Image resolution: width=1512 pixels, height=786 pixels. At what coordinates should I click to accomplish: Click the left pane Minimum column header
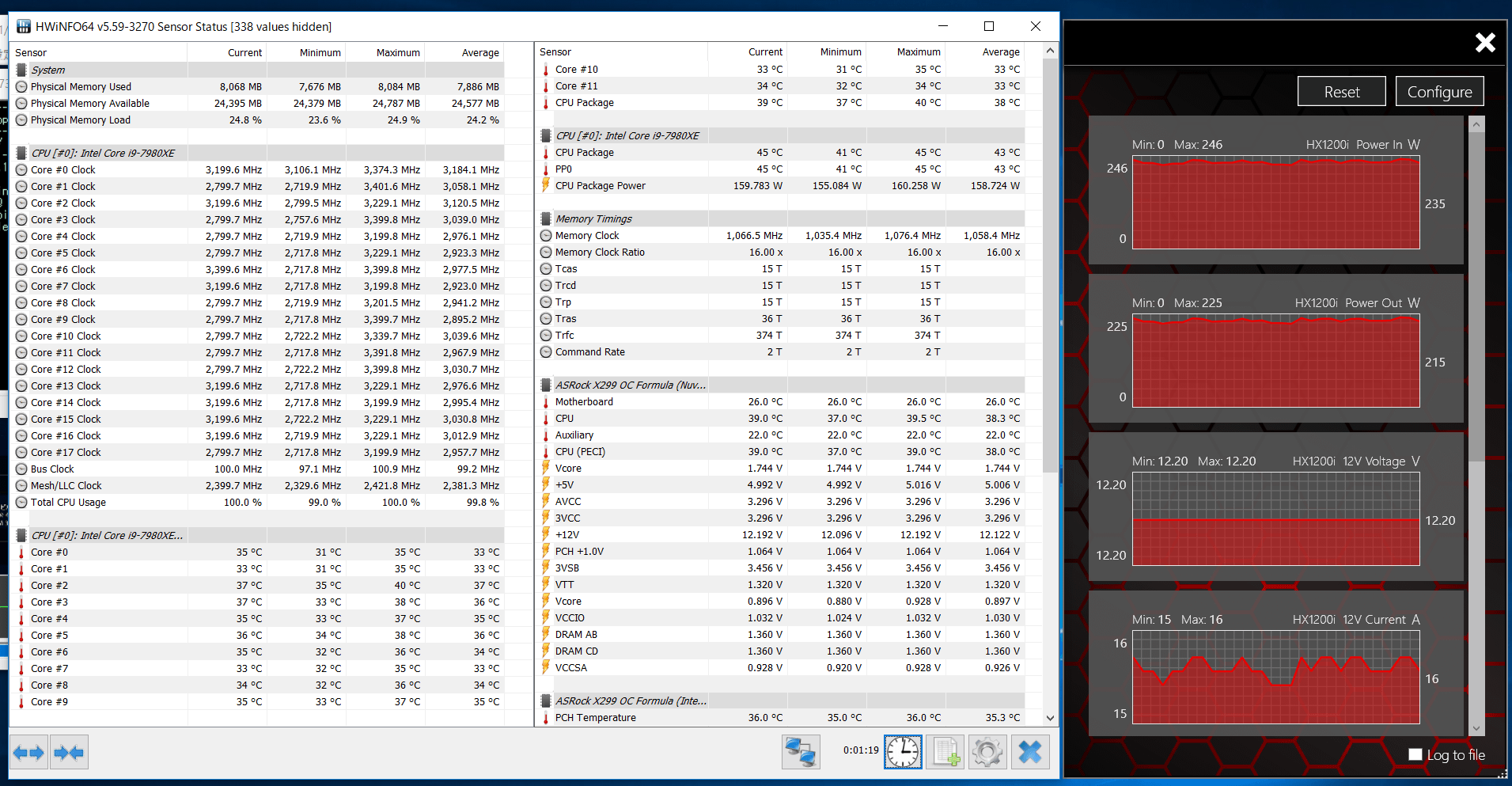(x=320, y=52)
